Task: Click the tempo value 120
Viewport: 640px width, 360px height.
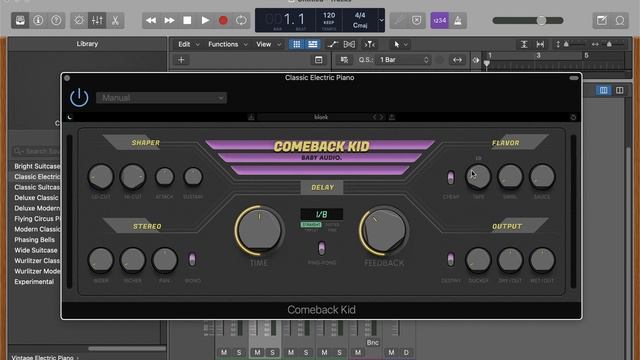Action: [329, 15]
